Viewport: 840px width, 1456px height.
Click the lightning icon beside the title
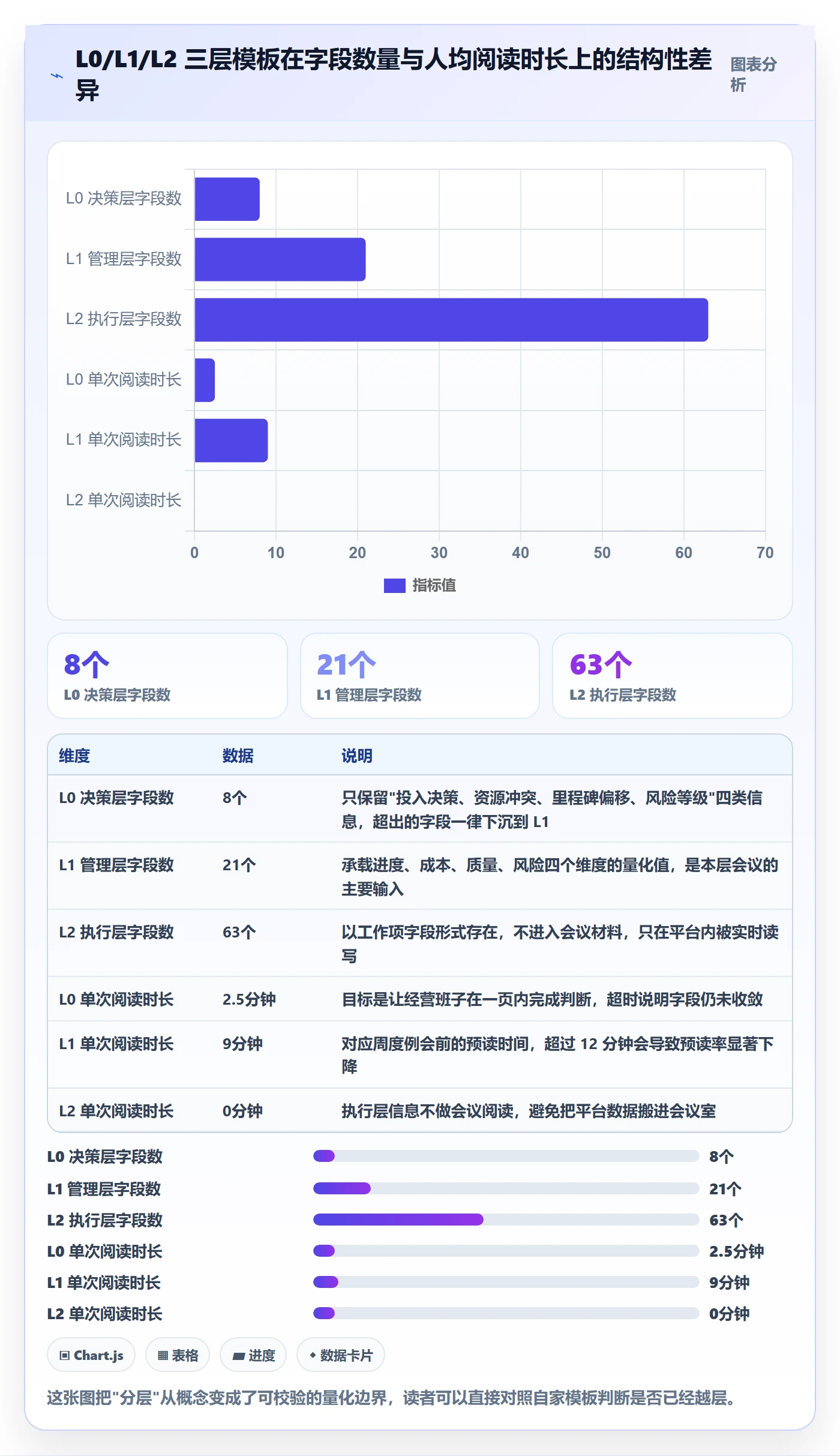[x=57, y=76]
